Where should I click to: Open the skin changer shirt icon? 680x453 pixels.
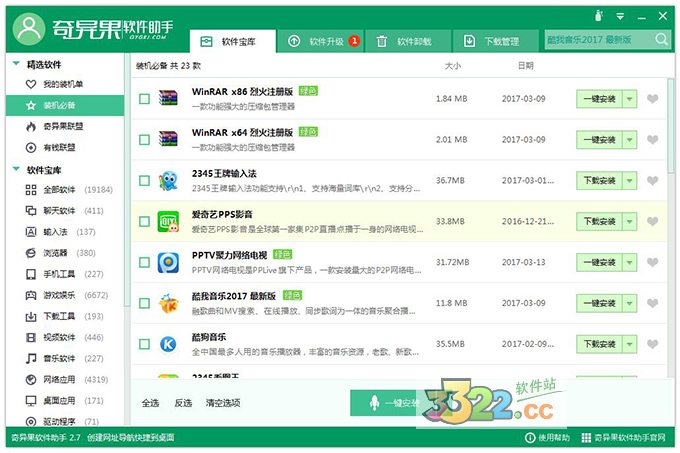(599, 16)
